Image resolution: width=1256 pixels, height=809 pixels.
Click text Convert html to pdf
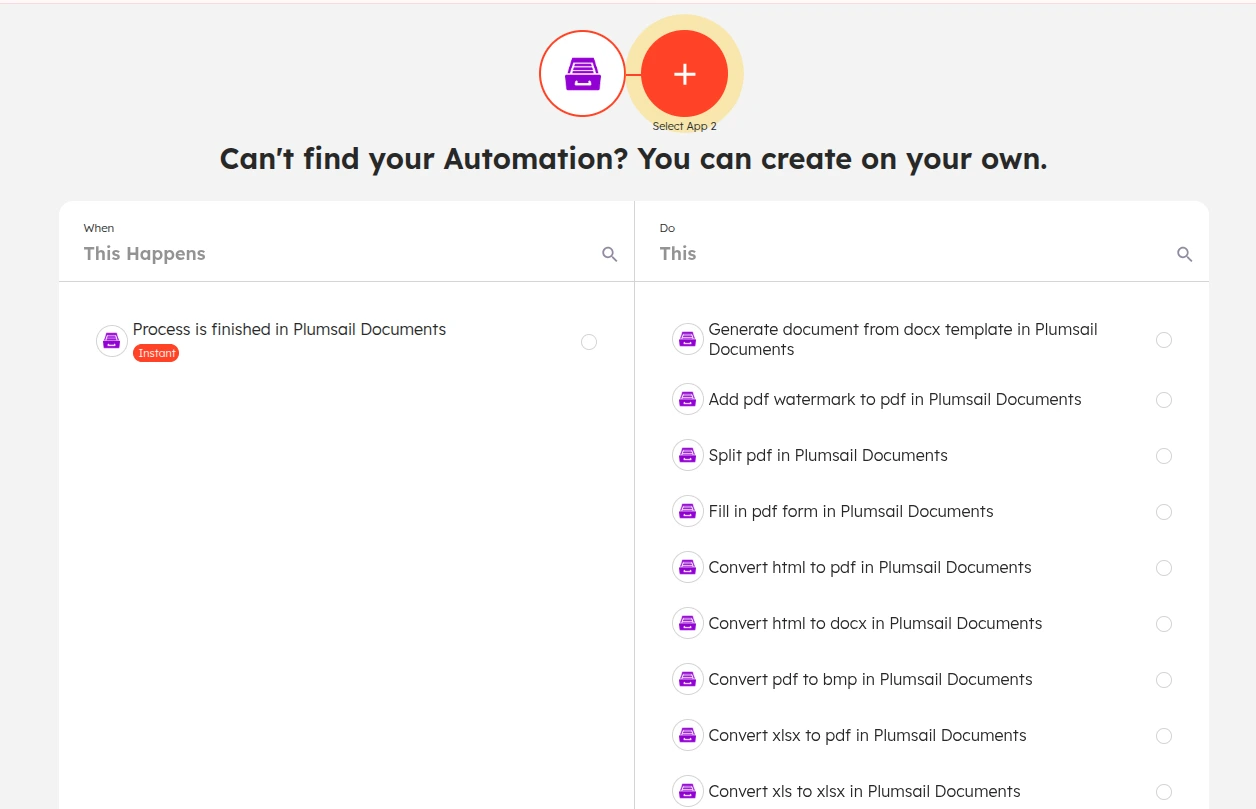pos(870,568)
